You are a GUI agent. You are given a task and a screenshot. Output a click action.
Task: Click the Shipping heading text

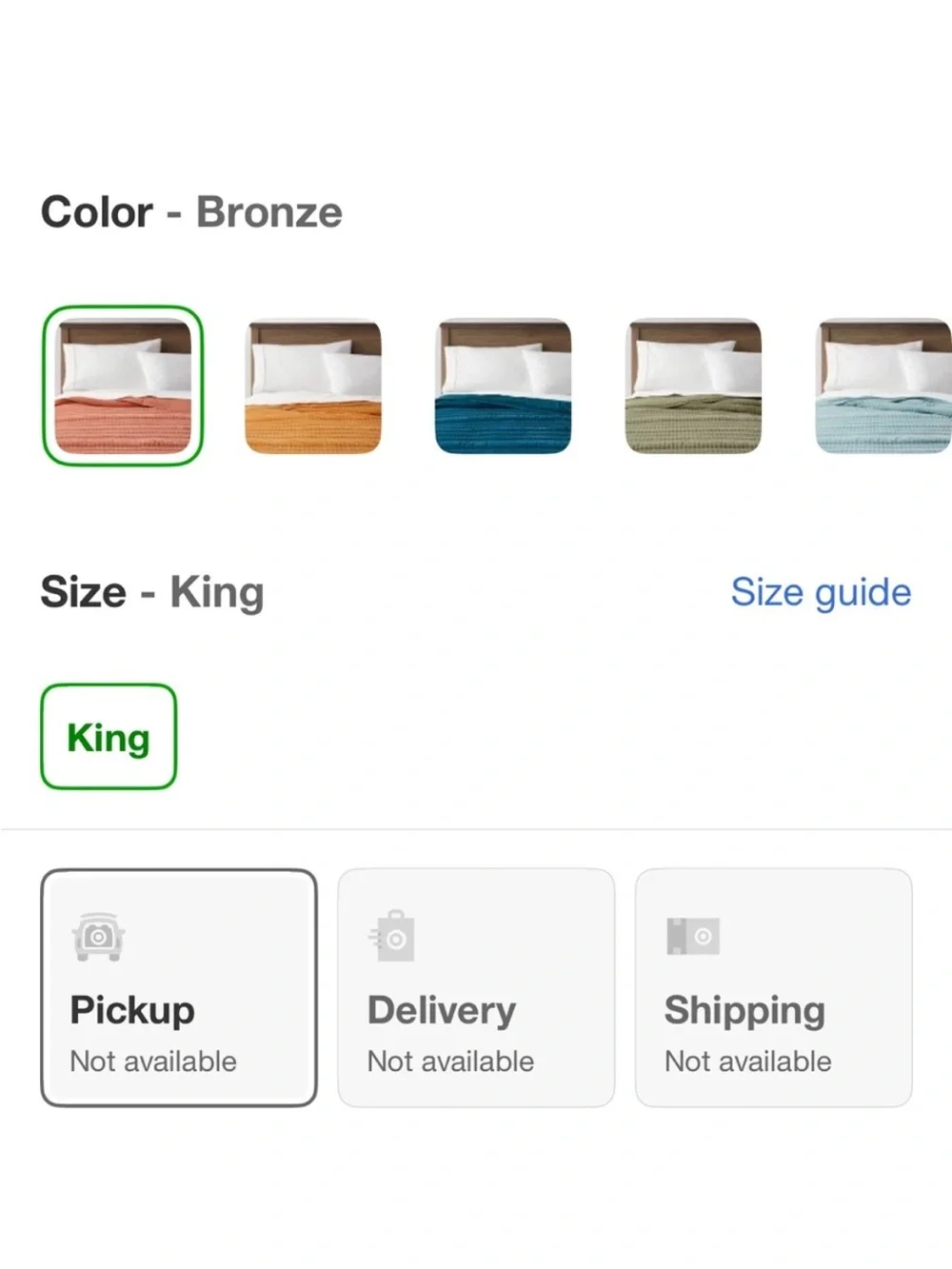(x=744, y=1011)
